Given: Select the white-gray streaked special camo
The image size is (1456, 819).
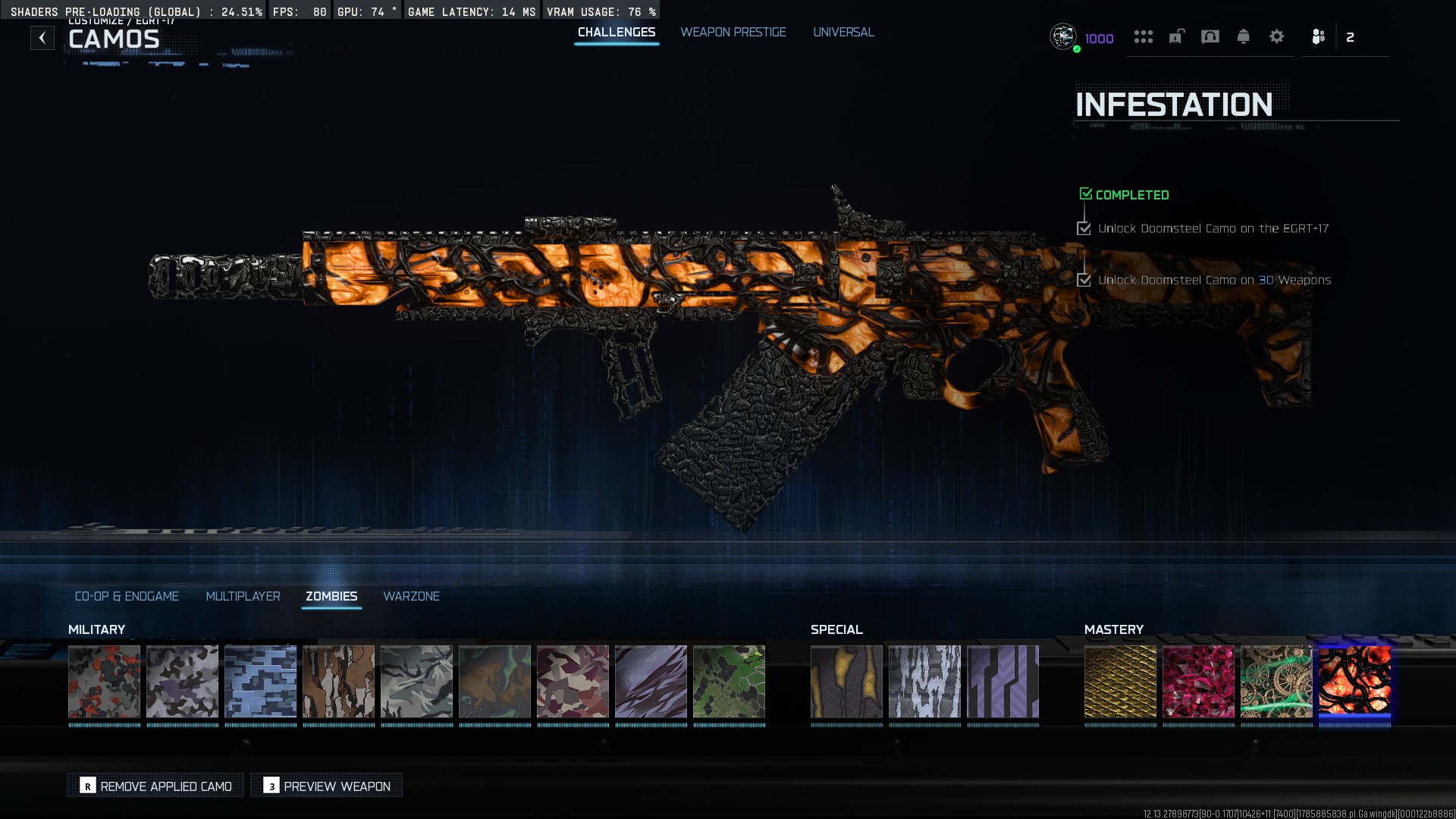Looking at the screenshot, I should 925,682.
